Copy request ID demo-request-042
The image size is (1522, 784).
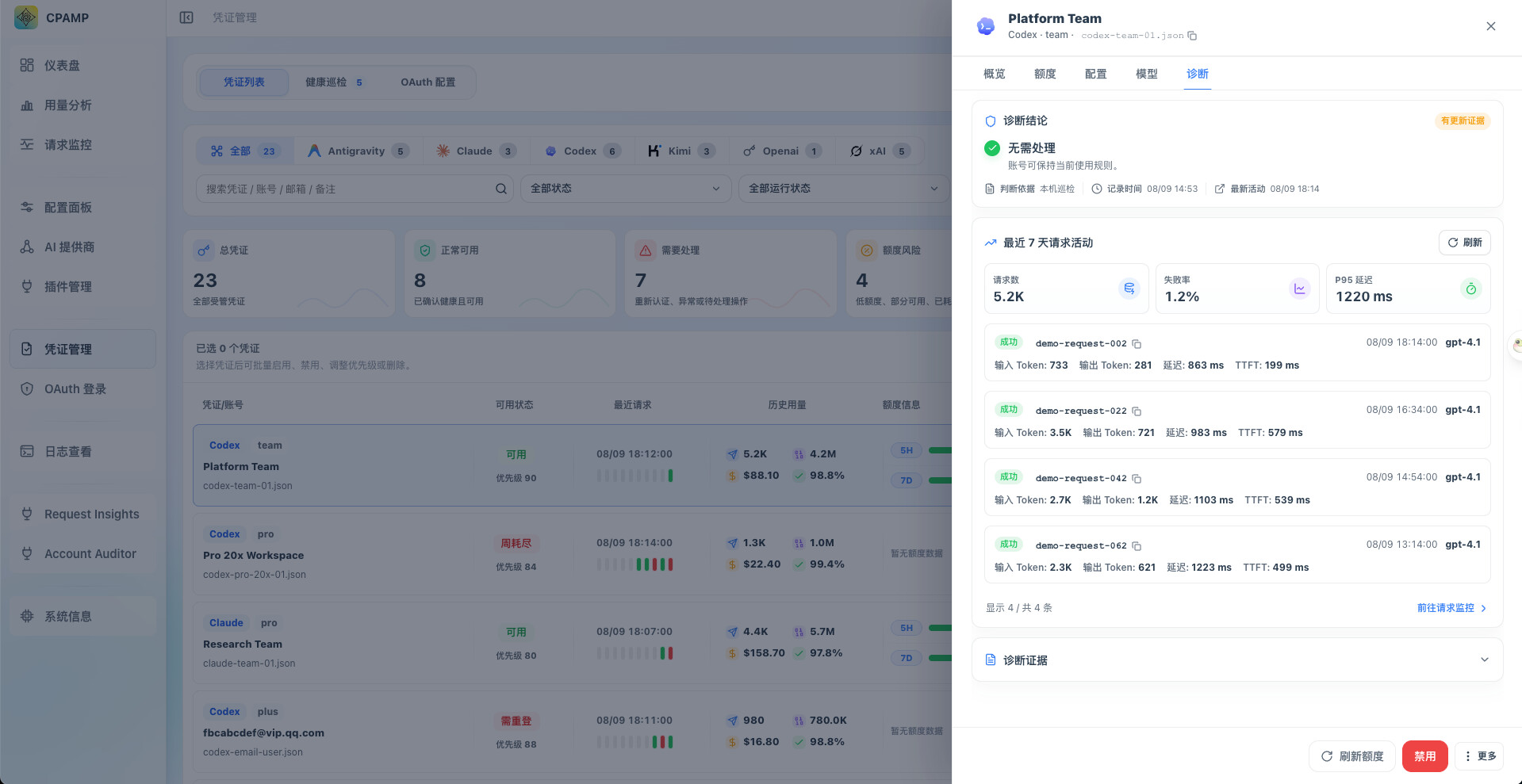[1137, 479]
